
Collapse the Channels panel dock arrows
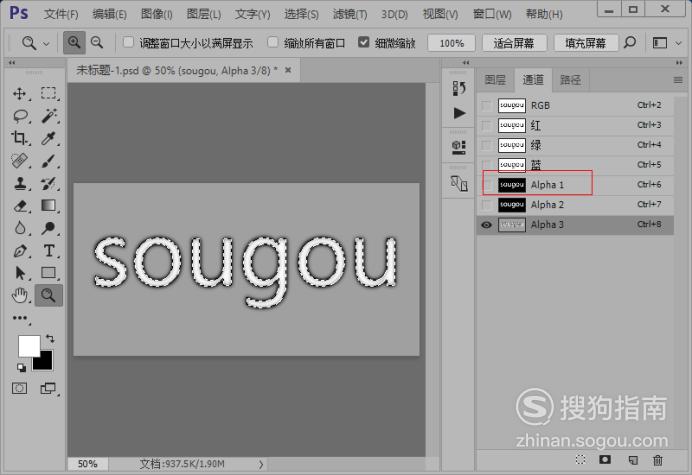(679, 62)
